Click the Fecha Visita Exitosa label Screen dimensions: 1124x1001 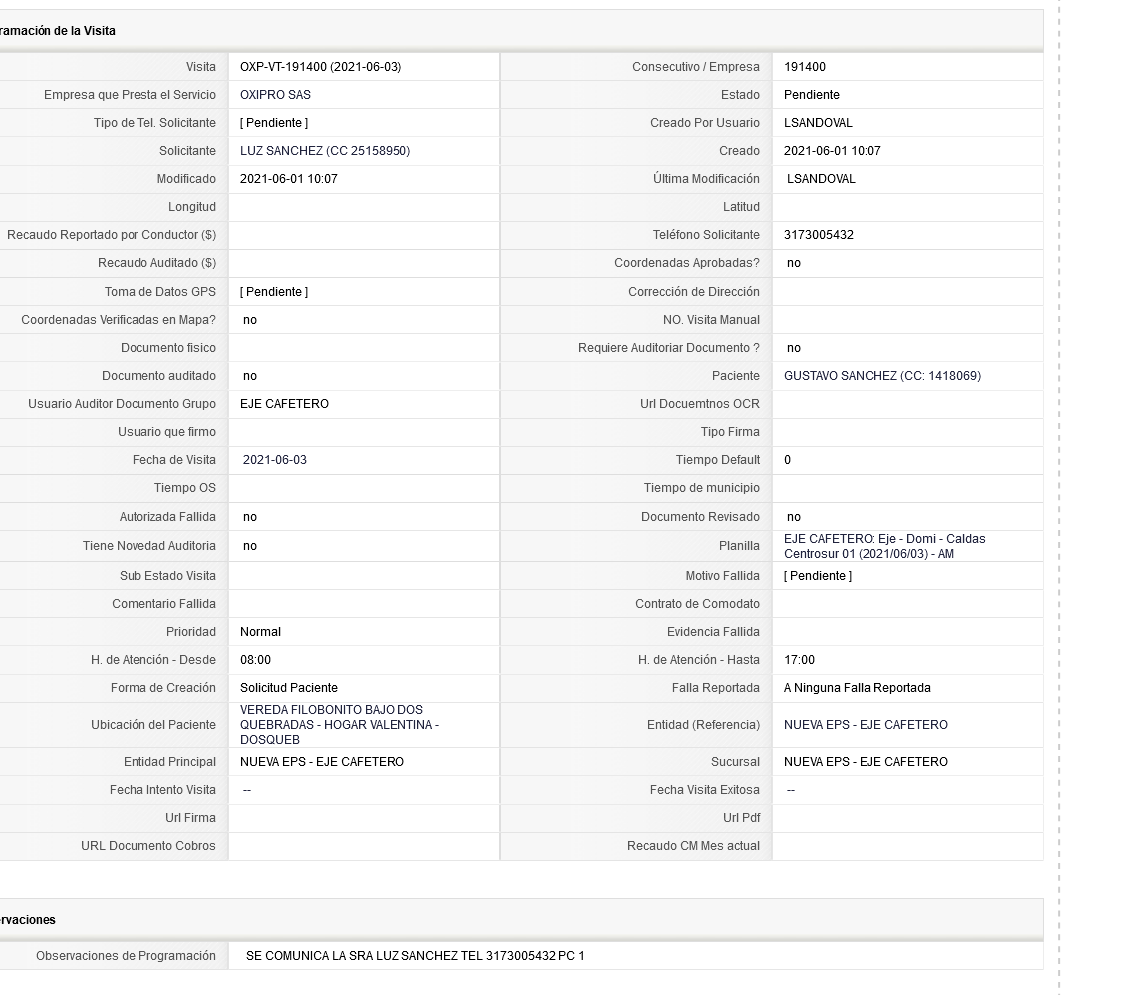click(705, 789)
